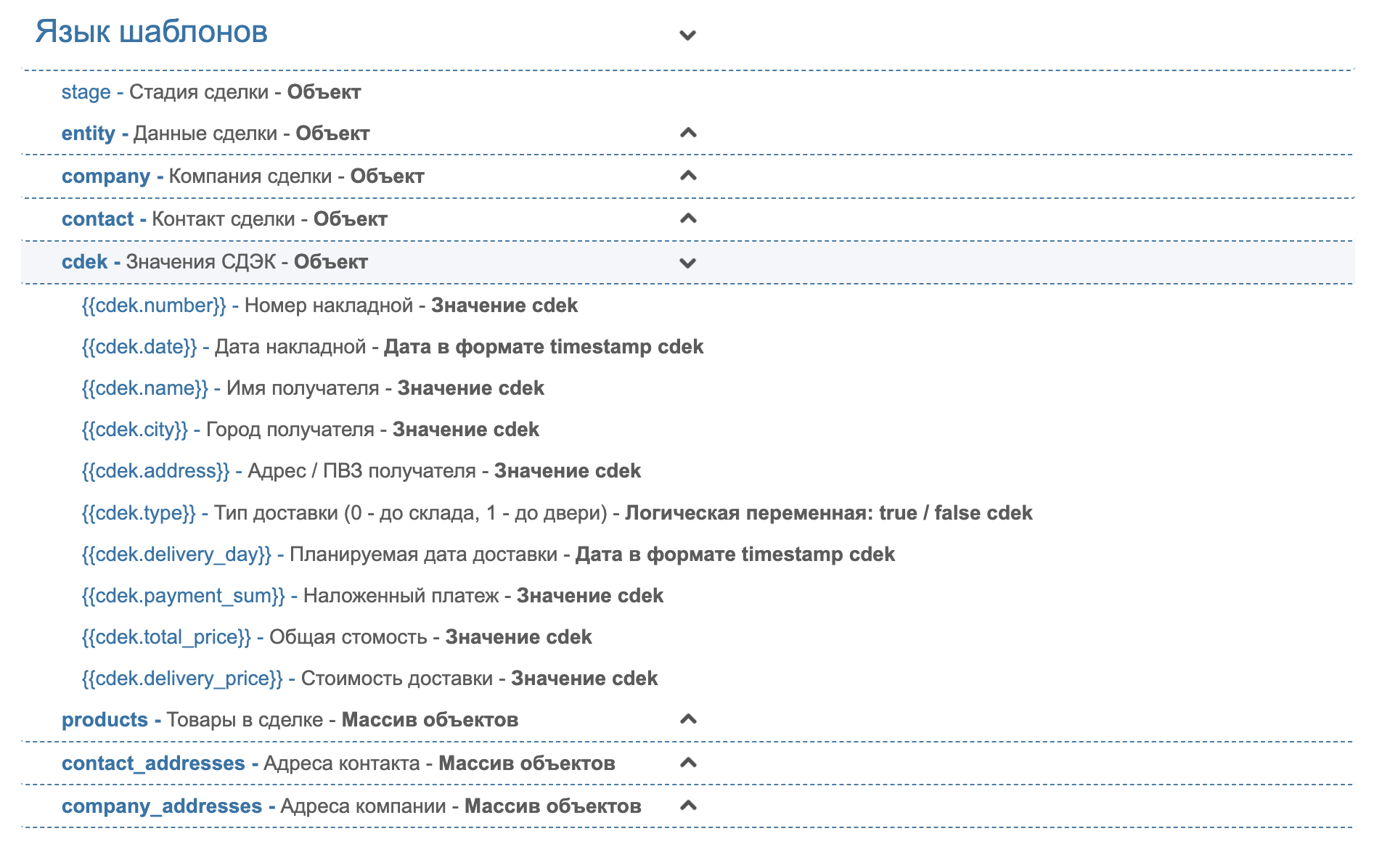The width and height of the screenshot is (1382, 868).
Task: Click the stage object link
Action: click(x=86, y=92)
